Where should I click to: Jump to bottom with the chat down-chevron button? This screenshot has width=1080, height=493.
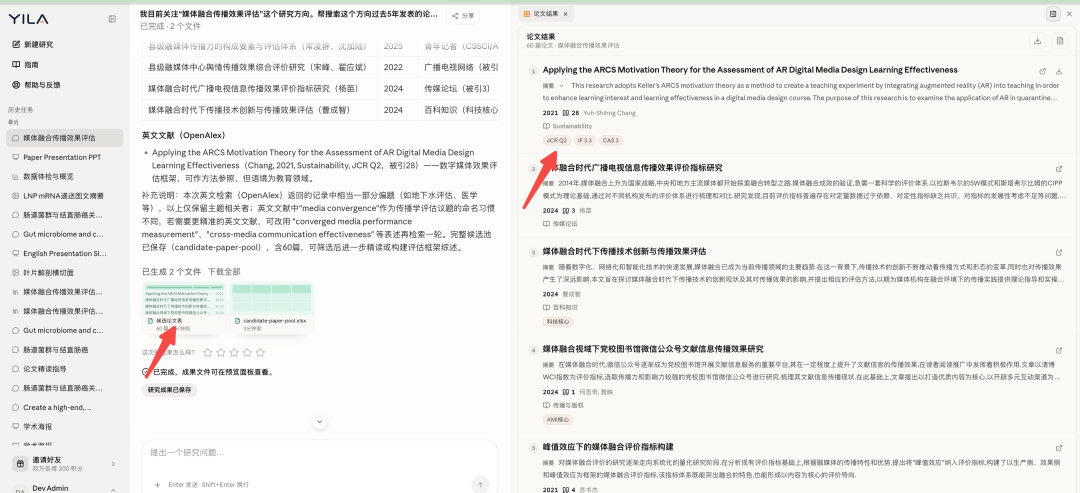(x=320, y=421)
